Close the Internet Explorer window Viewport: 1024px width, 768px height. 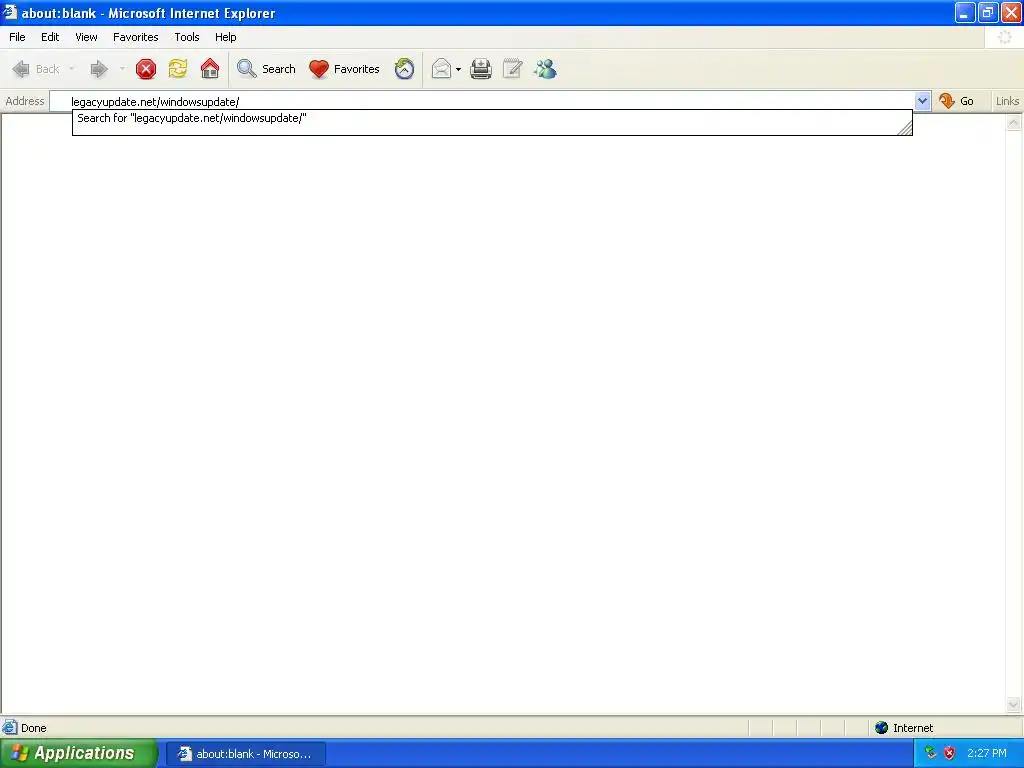pyautogui.click(x=1011, y=12)
